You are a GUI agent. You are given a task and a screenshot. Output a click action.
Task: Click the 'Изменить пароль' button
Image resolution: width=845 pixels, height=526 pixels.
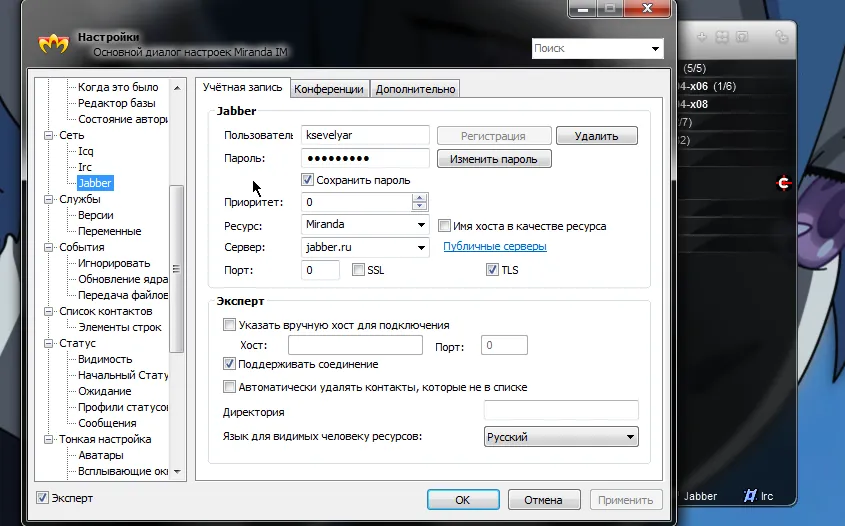tap(494, 159)
